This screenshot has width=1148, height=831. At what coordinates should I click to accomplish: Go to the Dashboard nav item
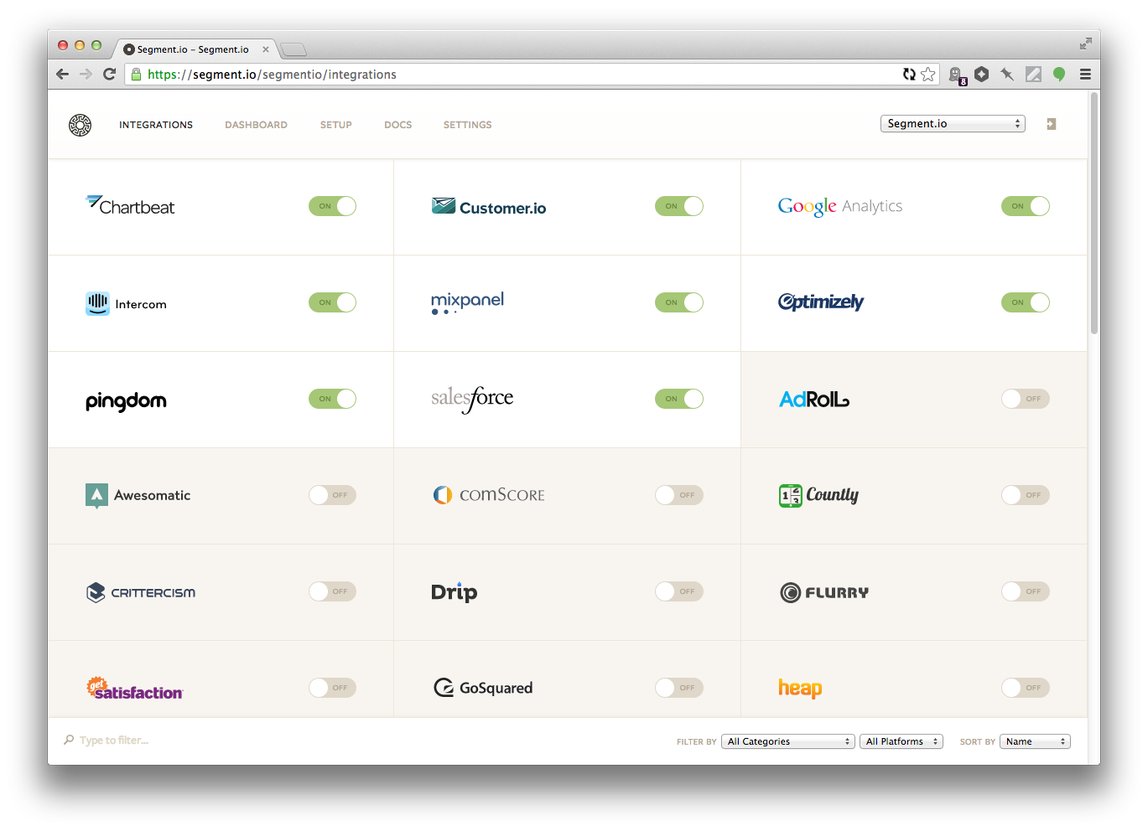click(256, 125)
